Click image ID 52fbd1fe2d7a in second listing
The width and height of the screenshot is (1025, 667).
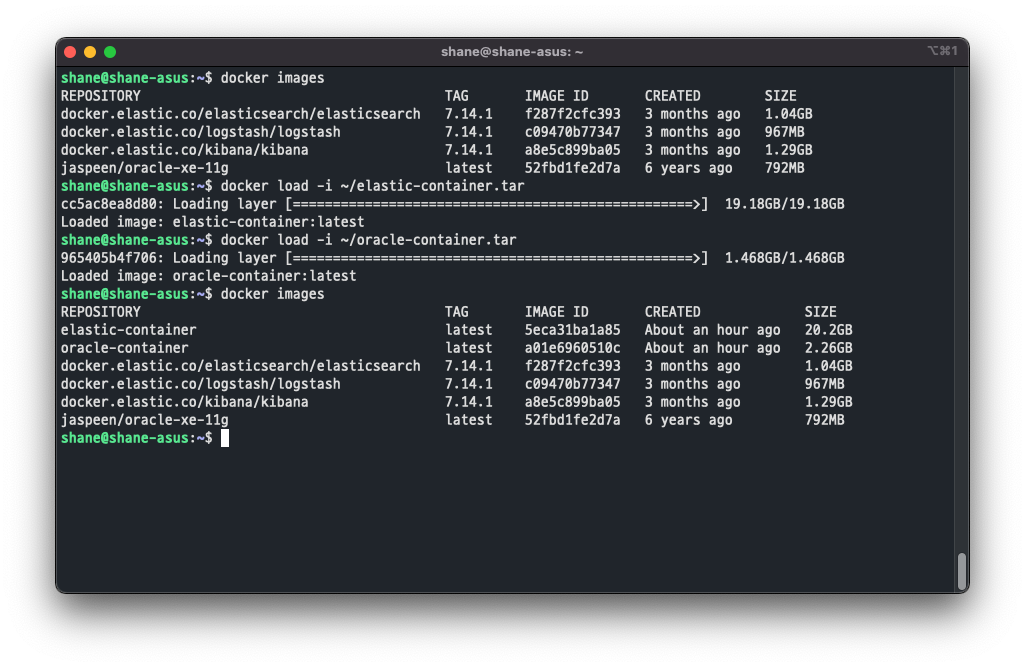pos(573,420)
